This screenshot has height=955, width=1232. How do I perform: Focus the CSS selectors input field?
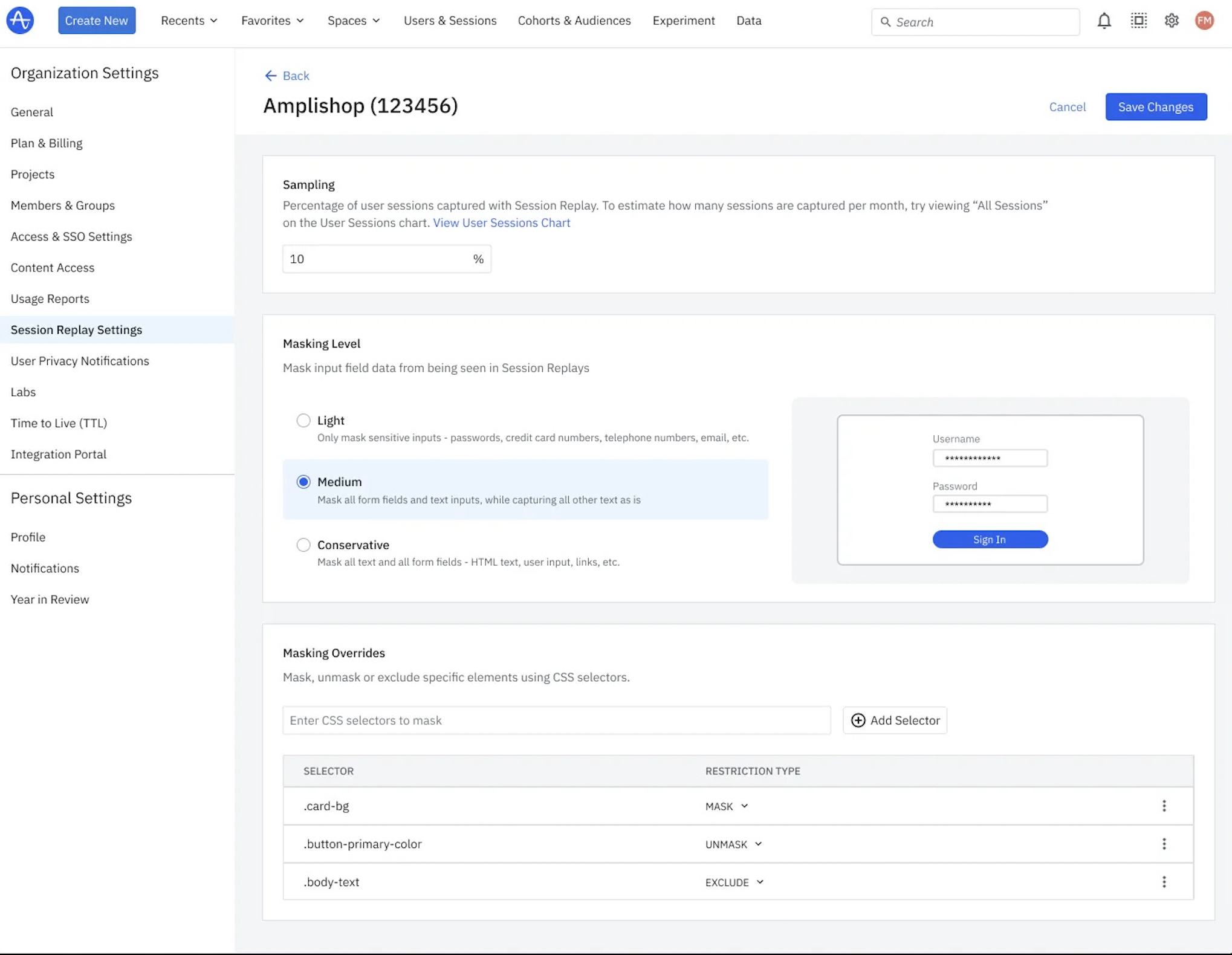click(x=556, y=720)
